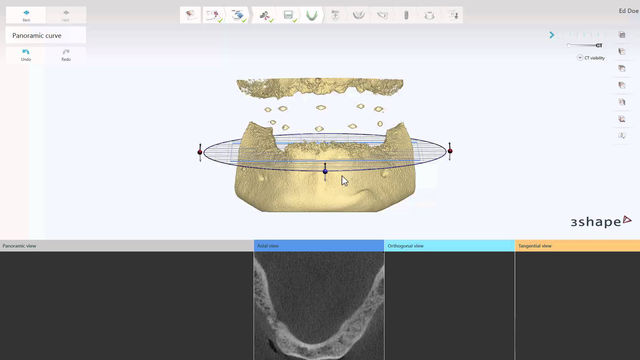The height and width of the screenshot is (360, 640).
Task: Select the Orthogonal view tab
Action: click(449, 246)
